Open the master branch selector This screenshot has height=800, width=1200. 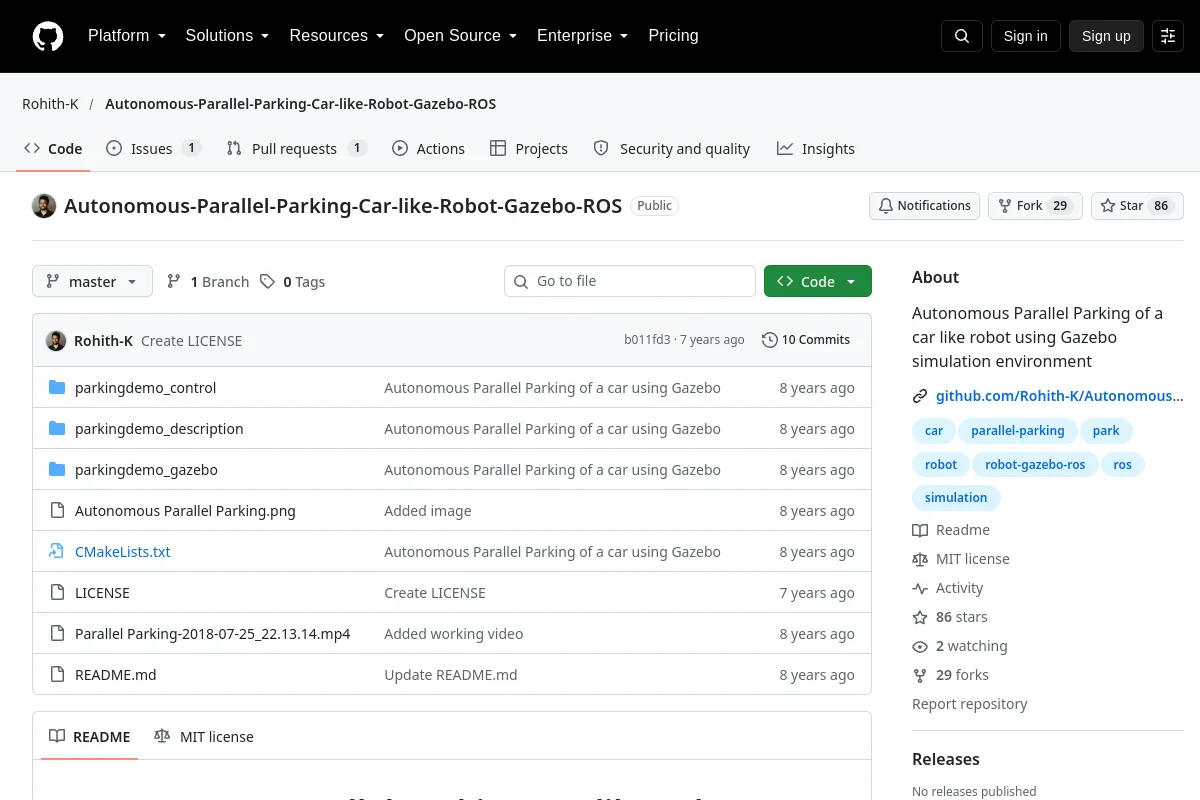(x=92, y=282)
